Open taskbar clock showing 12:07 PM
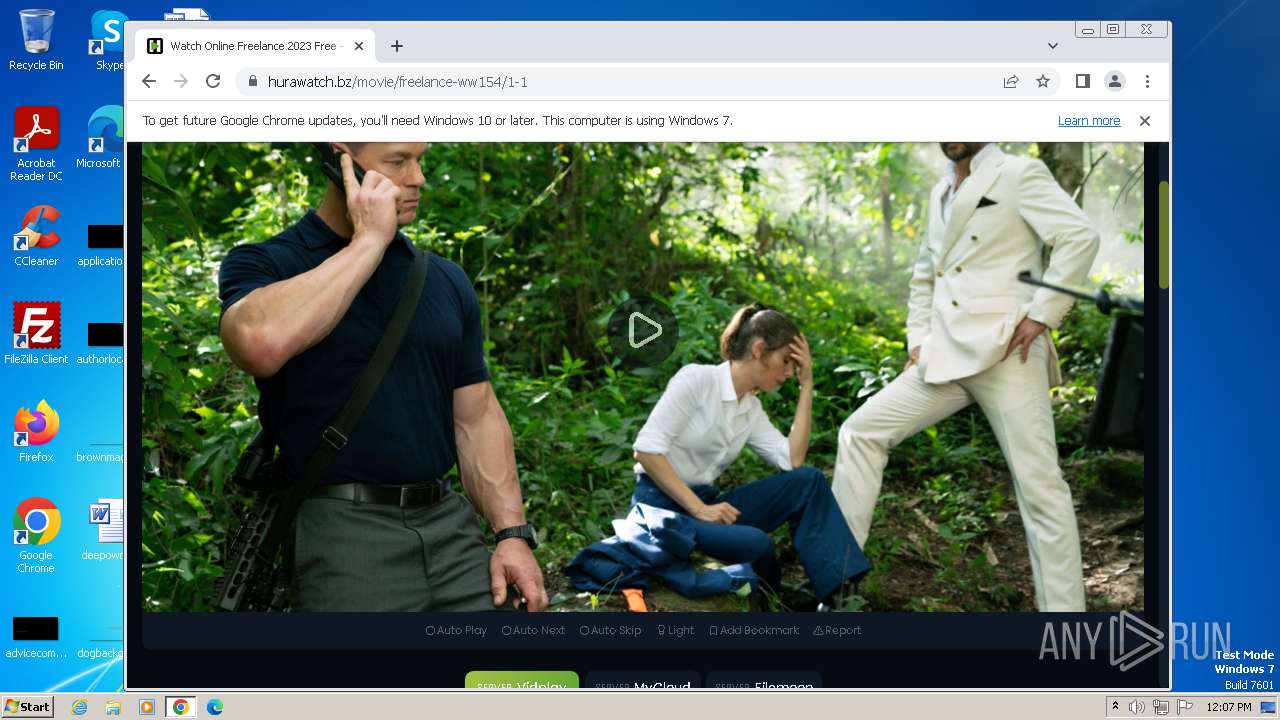The height and width of the screenshot is (720, 1280). pos(1229,707)
